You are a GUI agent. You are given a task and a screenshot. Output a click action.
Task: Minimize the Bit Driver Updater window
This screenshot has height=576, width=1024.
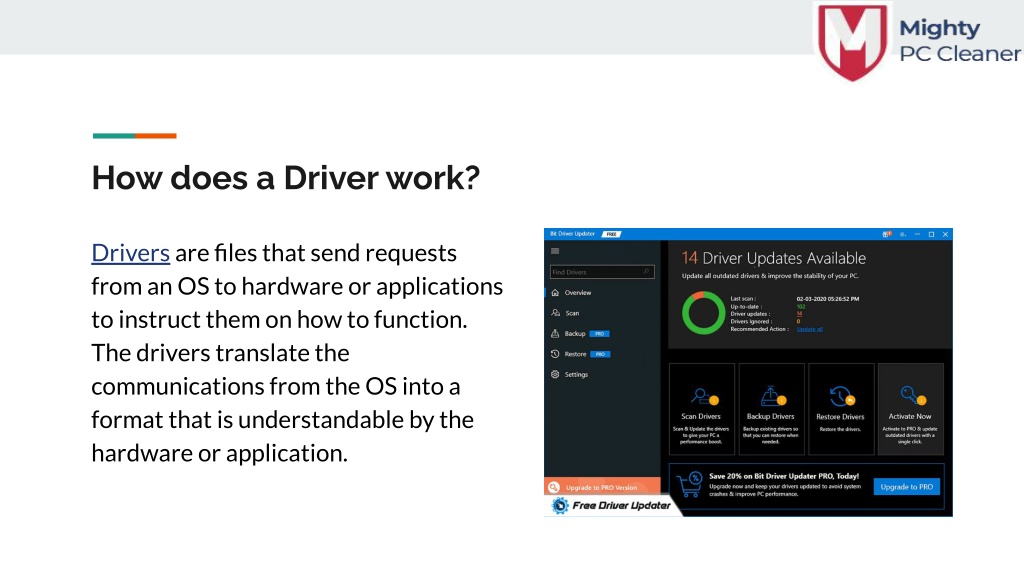click(917, 234)
